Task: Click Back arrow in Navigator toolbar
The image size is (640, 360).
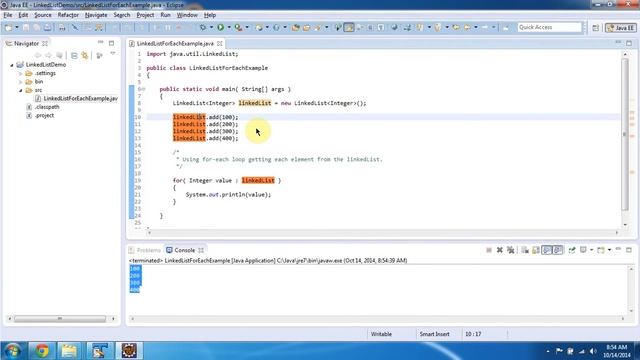Action: [x=38, y=55]
